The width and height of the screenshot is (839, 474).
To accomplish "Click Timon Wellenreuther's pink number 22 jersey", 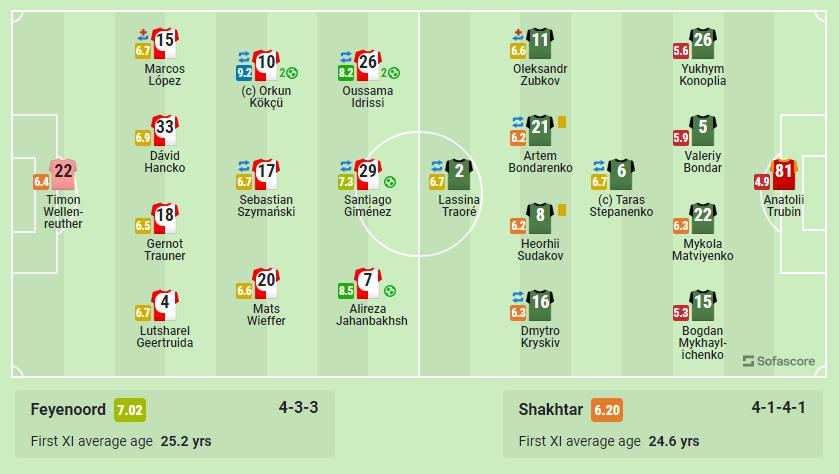I will coord(63,173).
